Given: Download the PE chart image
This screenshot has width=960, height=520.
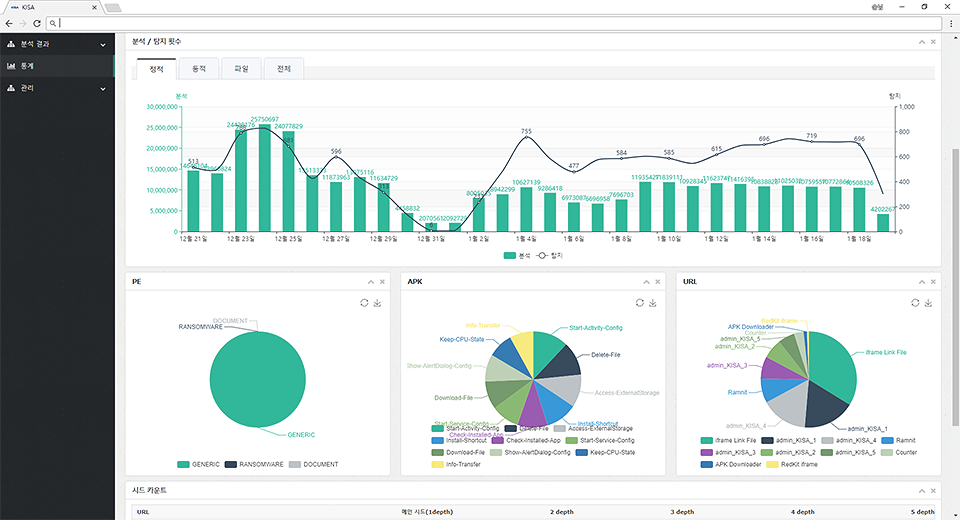Looking at the screenshot, I should click(x=377, y=303).
